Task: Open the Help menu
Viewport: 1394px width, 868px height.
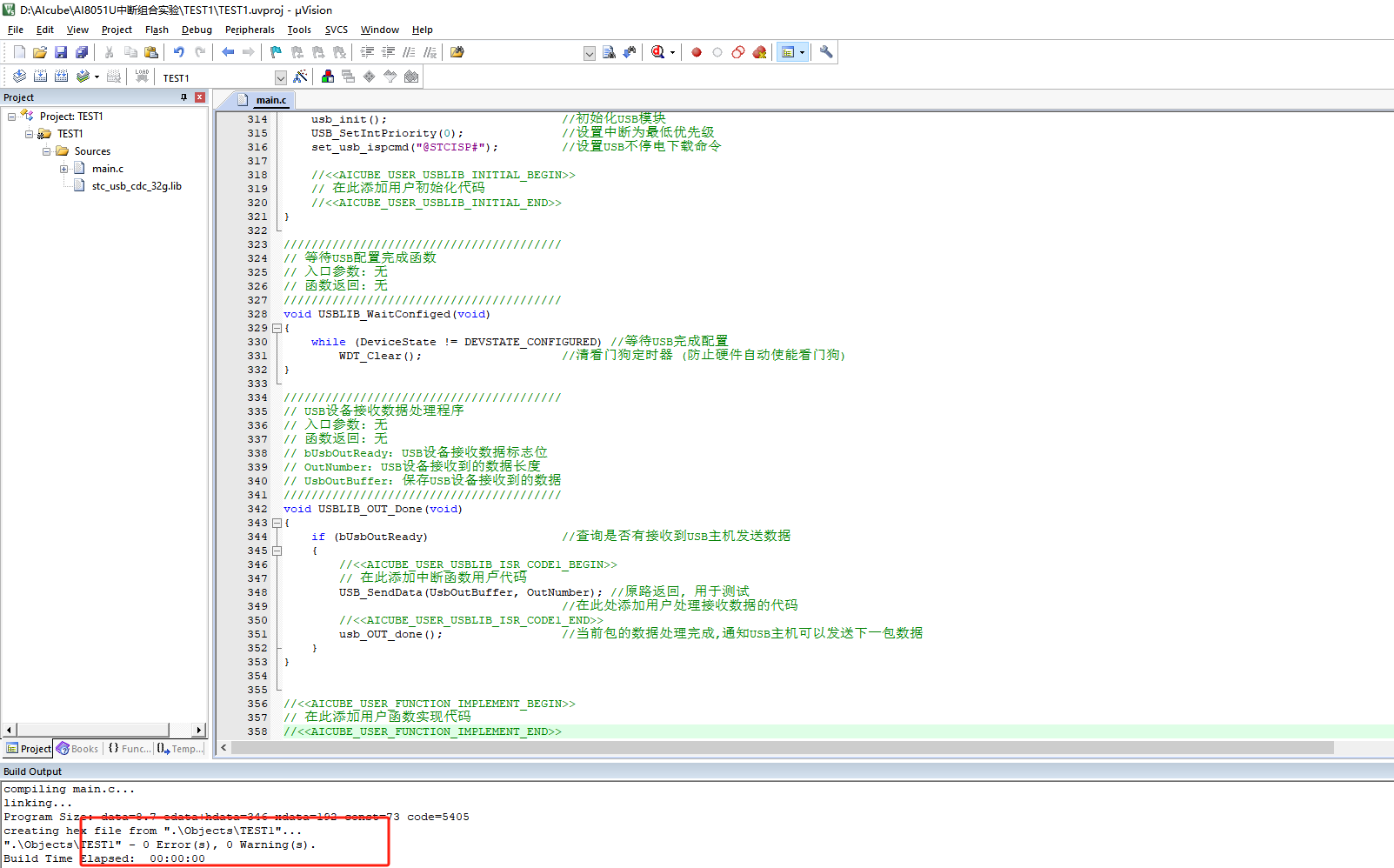Action: click(x=423, y=30)
